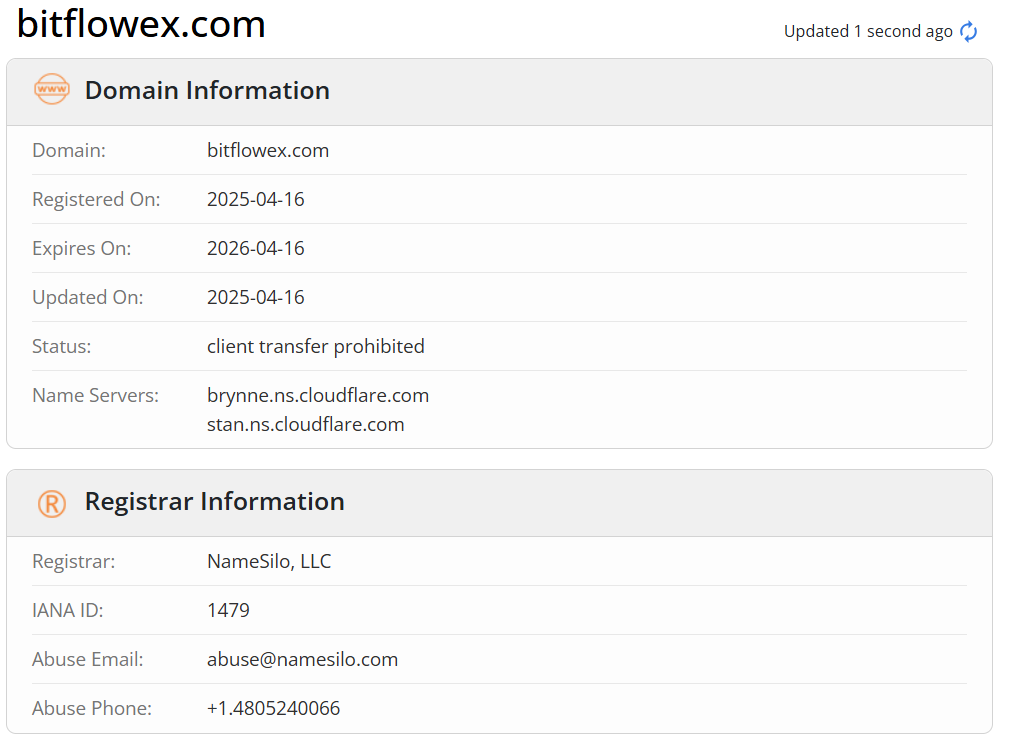This screenshot has width=1011, height=740.
Task: Click the stan.ns.cloudflare.com name server
Action: [x=306, y=424]
